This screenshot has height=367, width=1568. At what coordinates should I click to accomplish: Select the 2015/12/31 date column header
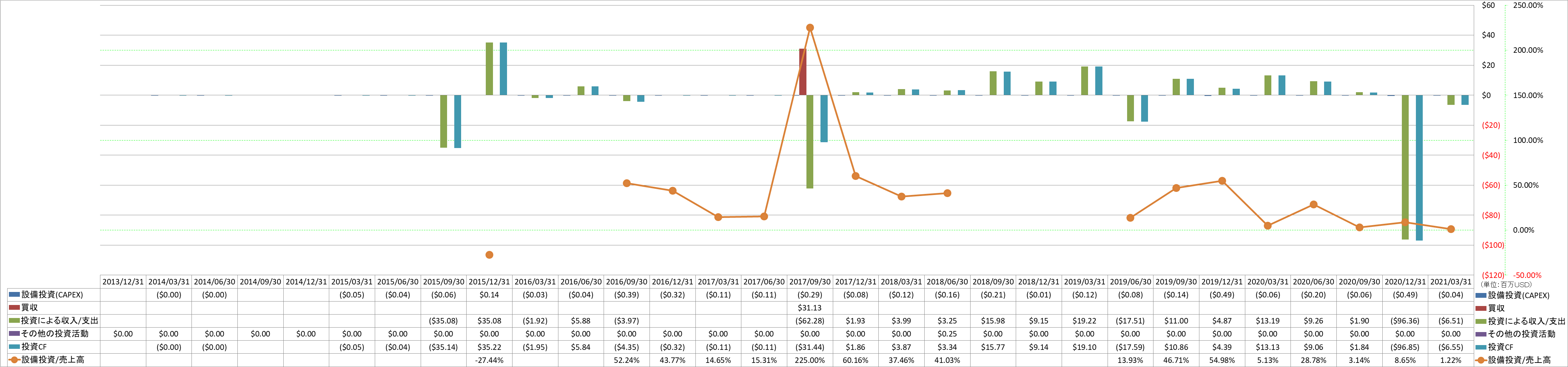click(490, 282)
